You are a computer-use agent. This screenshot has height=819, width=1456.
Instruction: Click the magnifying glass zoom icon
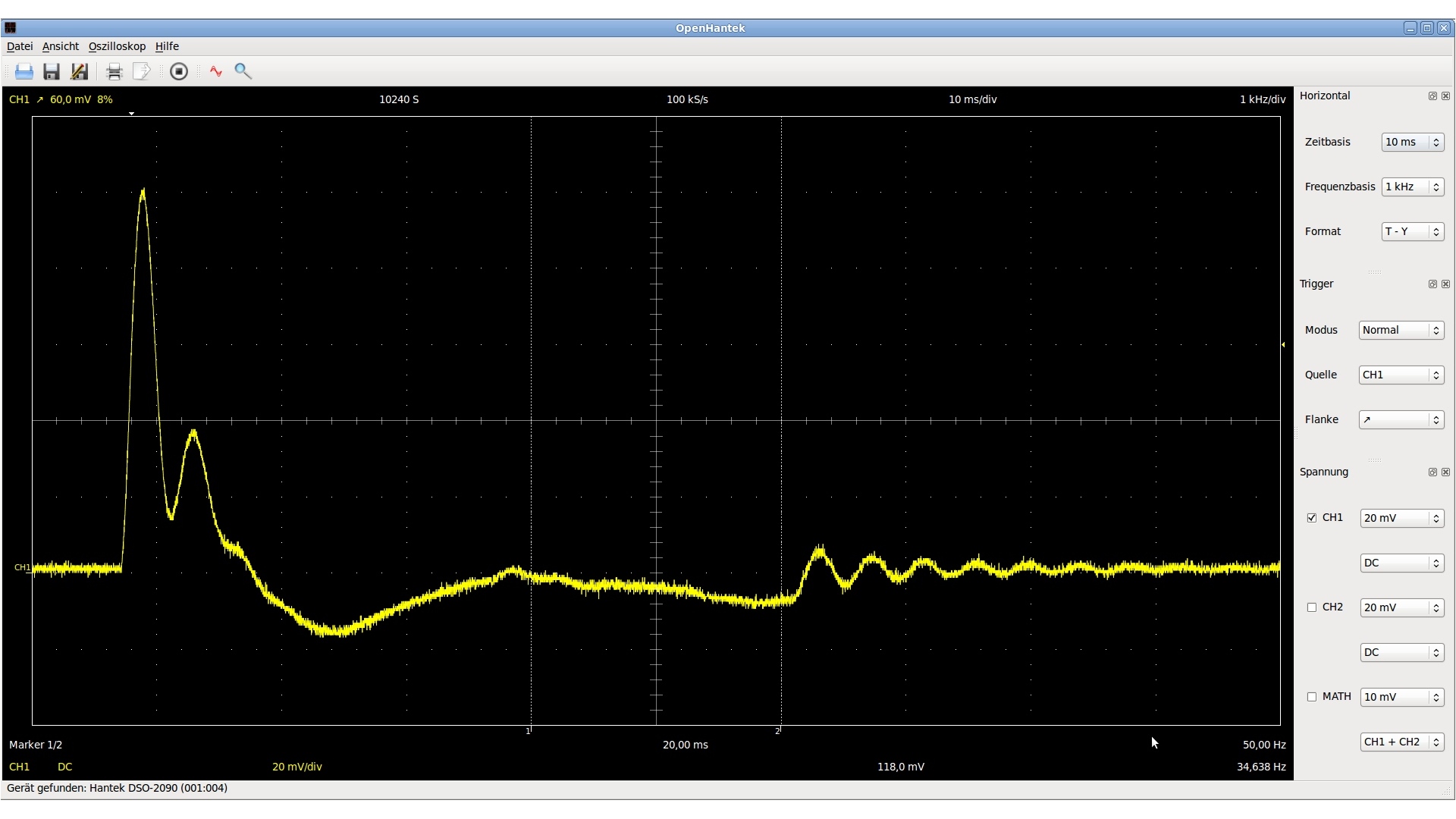243,71
